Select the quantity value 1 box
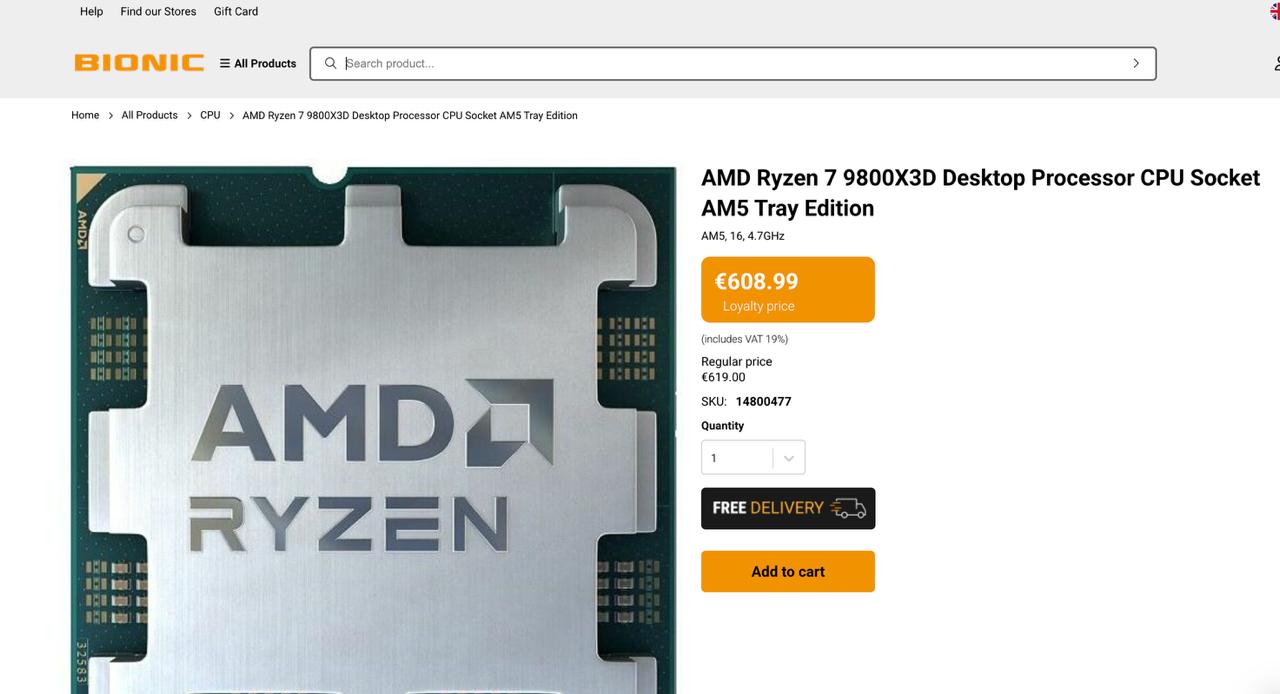The height and width of the screenshot is (694, 1280). tap(753, 458)
